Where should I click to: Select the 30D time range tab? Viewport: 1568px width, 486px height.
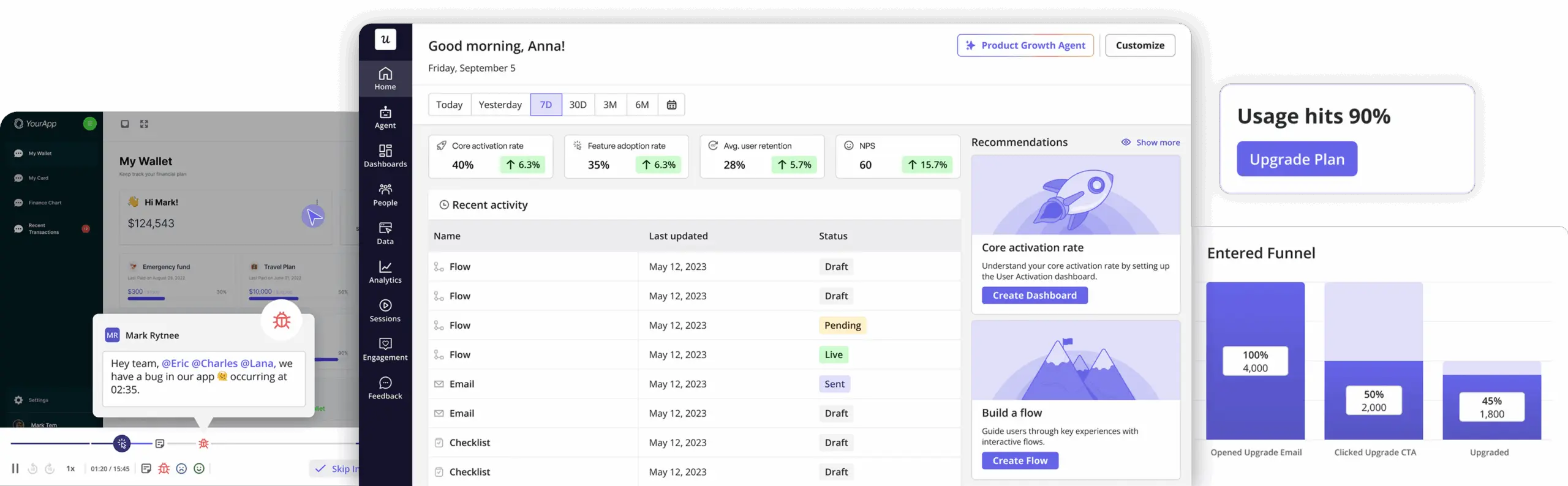578,105
